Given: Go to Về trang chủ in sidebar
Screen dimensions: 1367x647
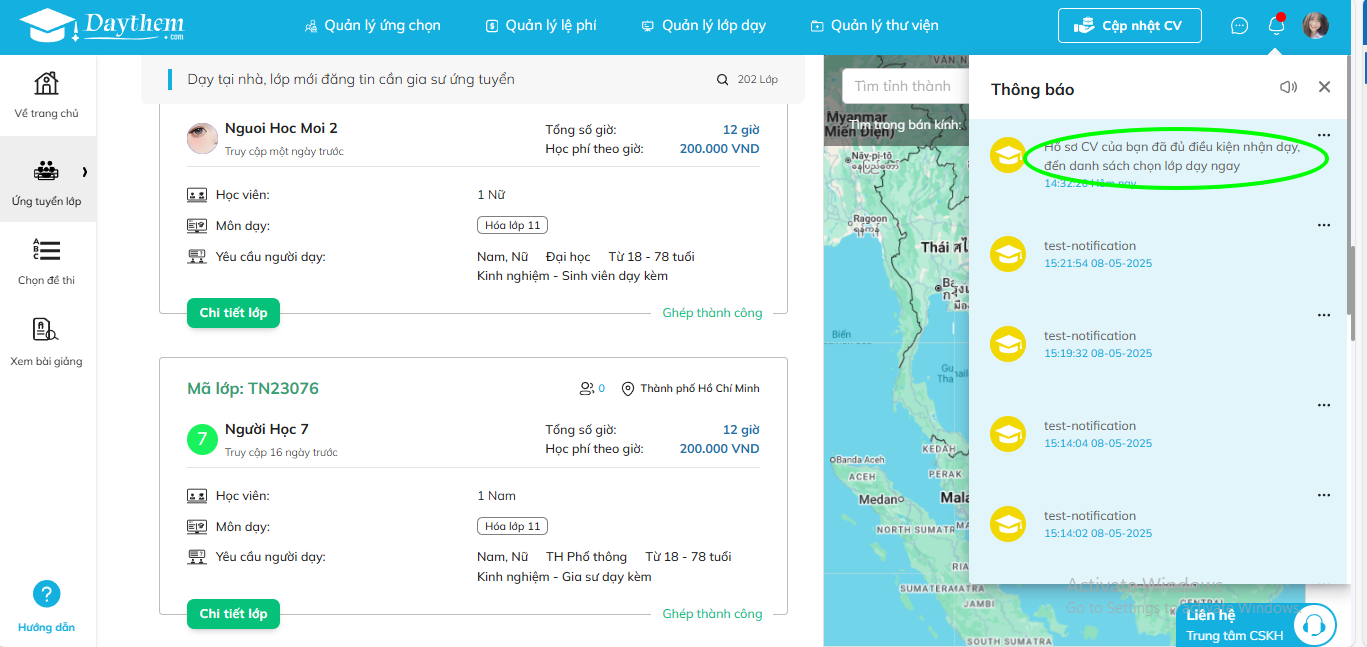Looking at the screenshot, I should (47, 95).
